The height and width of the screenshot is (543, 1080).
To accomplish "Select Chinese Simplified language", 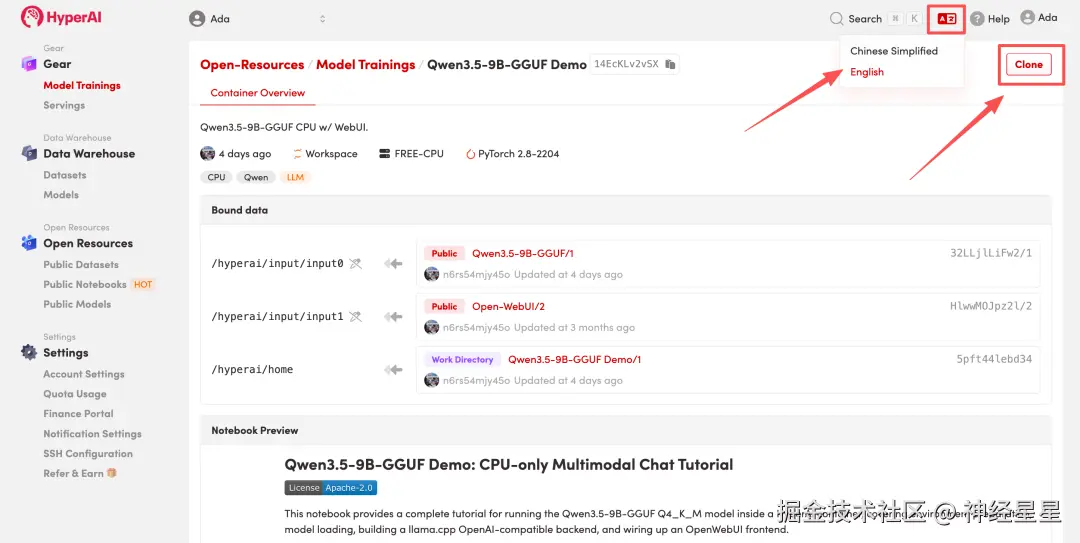I will 893,51.
